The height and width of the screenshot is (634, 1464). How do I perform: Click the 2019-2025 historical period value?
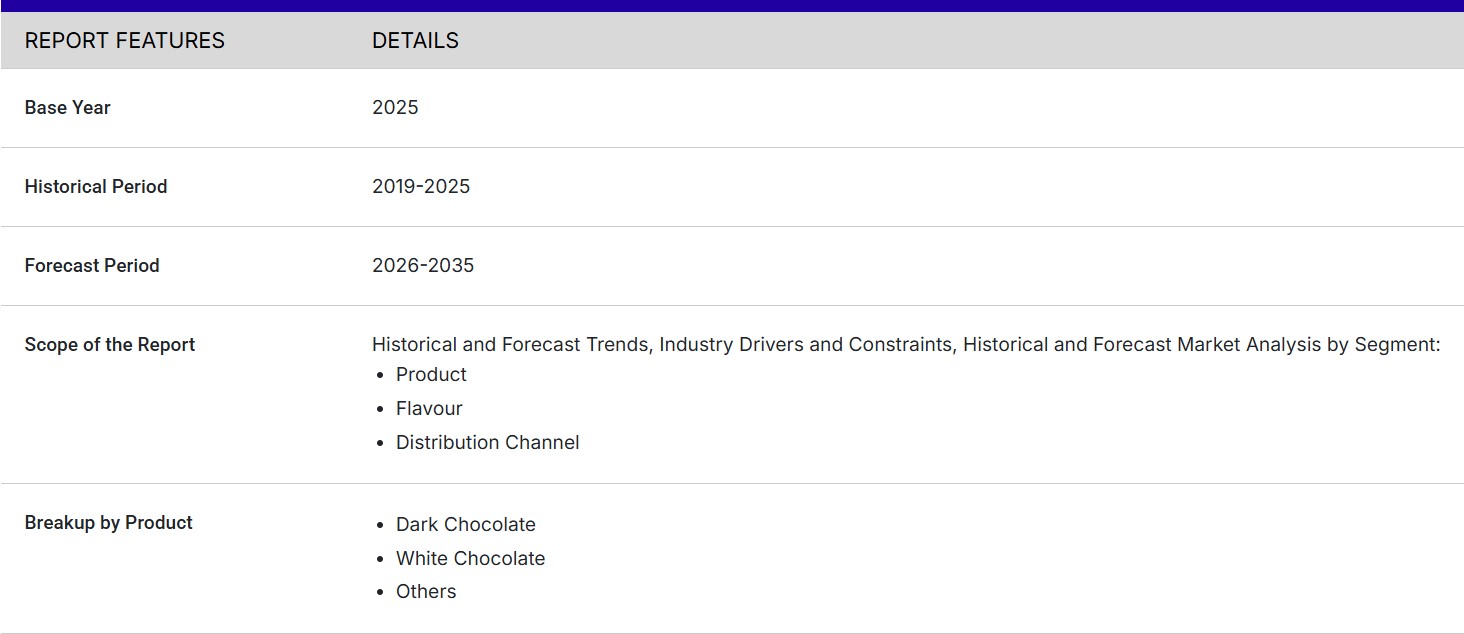click(x=421, y=187)
